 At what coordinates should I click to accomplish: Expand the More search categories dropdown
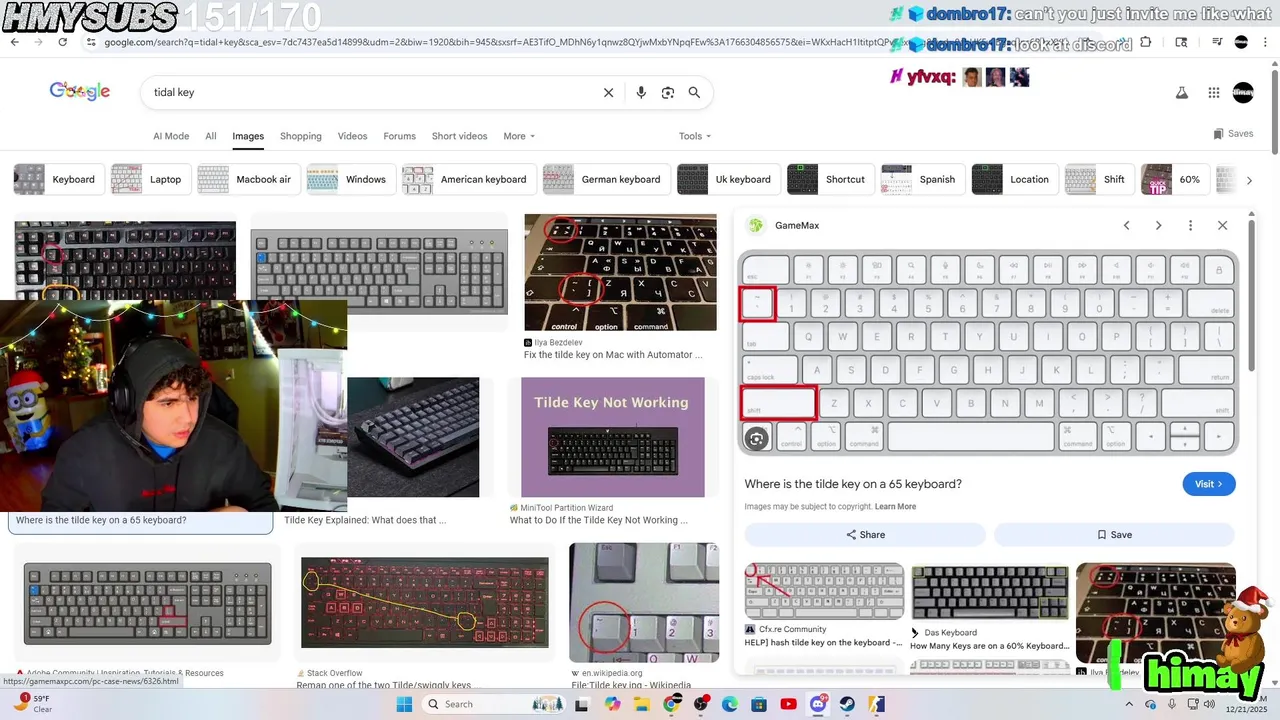click(x=519, y=136)
